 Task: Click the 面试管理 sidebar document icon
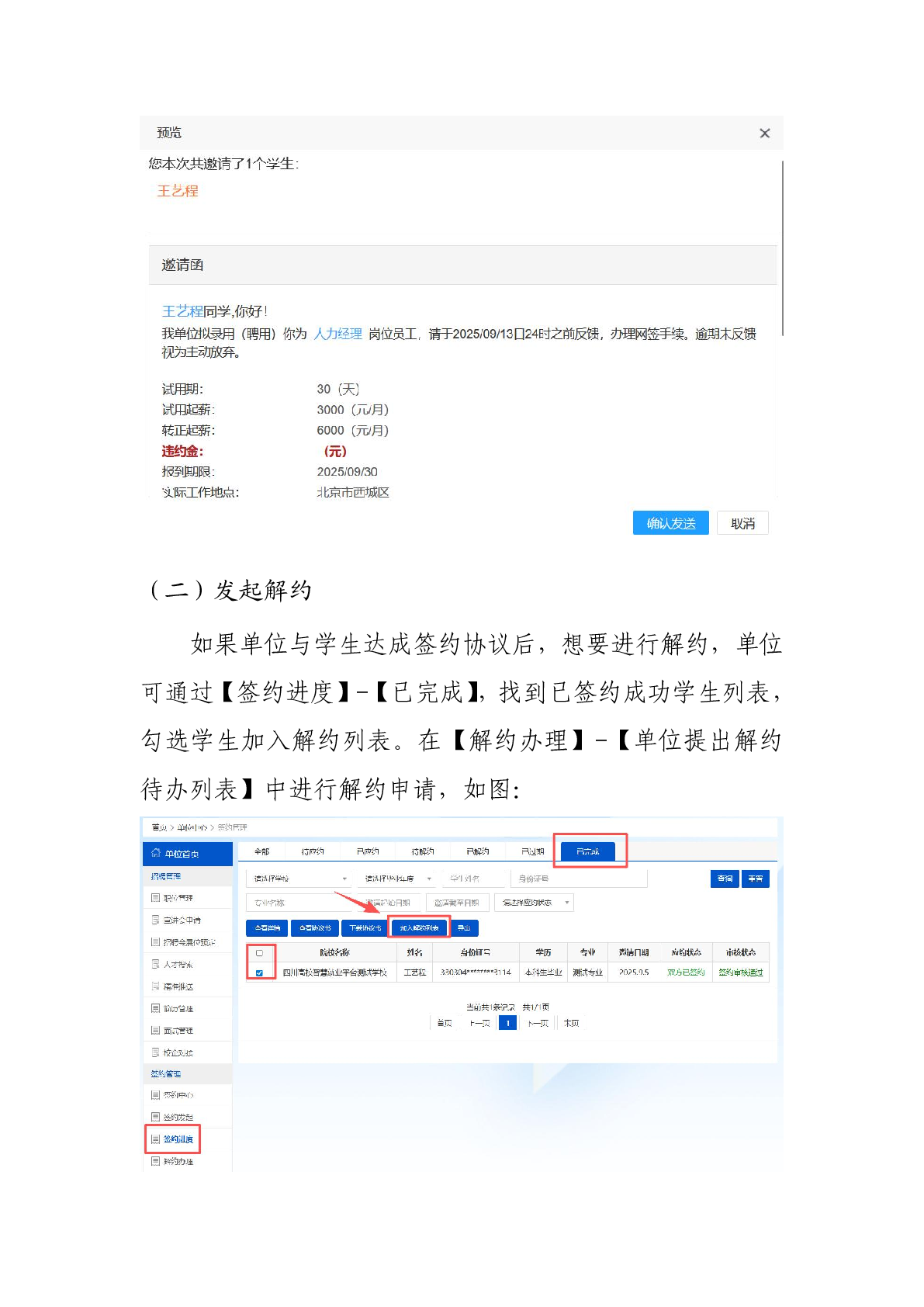click(156, 1030)
